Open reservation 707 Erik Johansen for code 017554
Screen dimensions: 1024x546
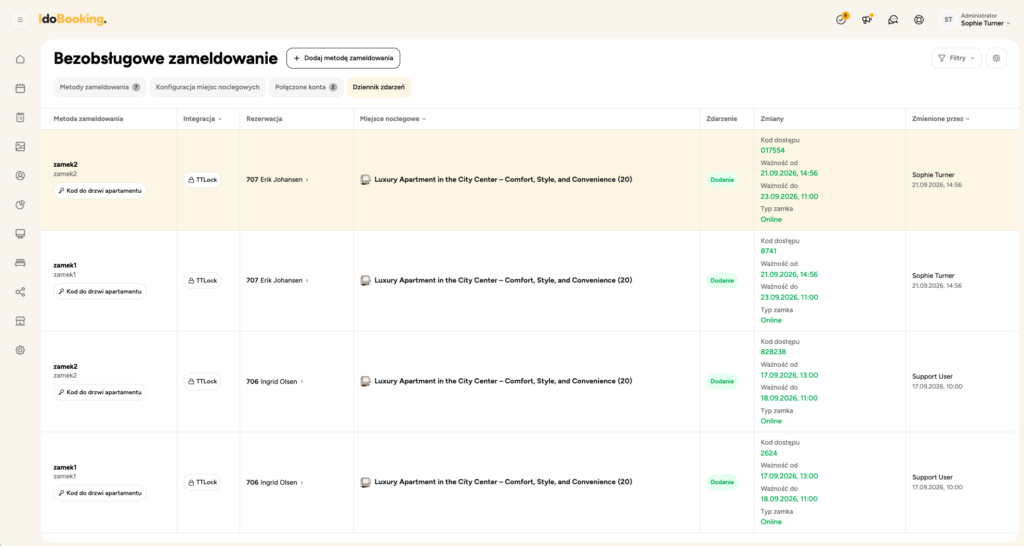tap(278, 180)
